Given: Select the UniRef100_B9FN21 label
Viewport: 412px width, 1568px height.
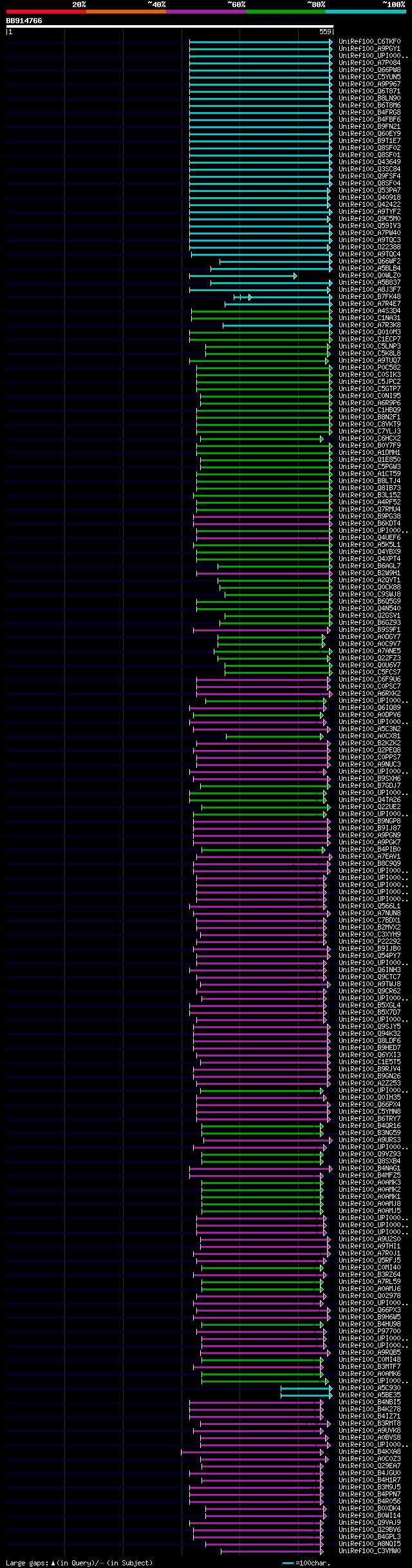Looking at the screenshot, I should click(x=370, y=127).
